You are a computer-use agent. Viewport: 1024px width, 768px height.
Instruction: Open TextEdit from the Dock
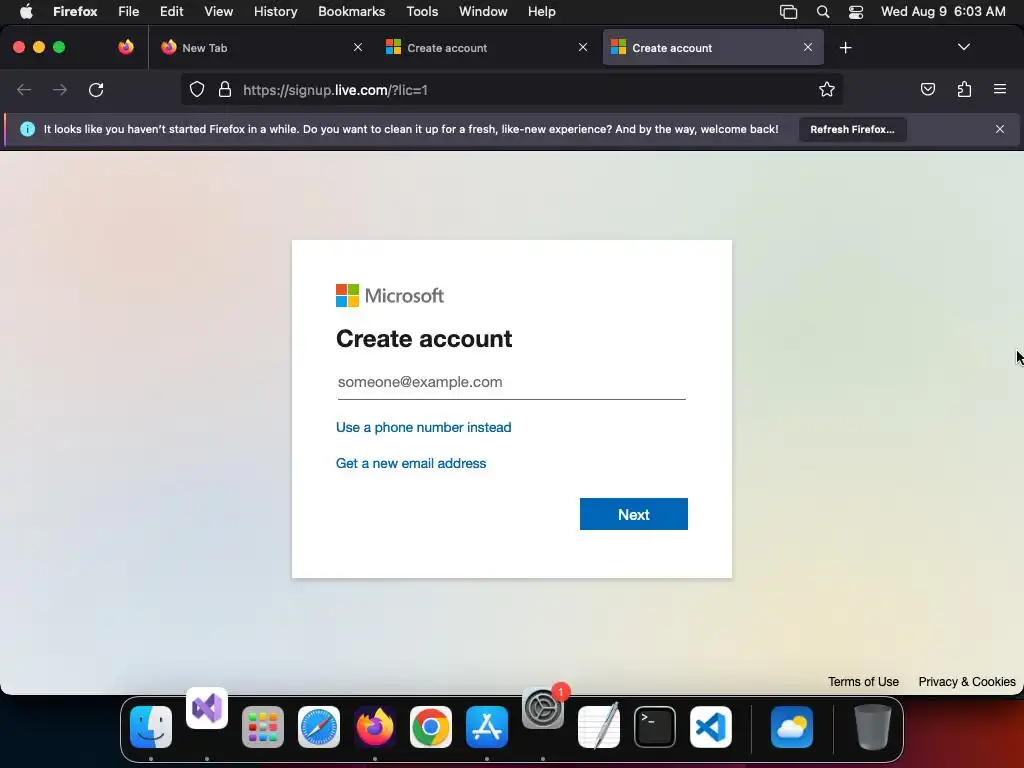(599, 727)
